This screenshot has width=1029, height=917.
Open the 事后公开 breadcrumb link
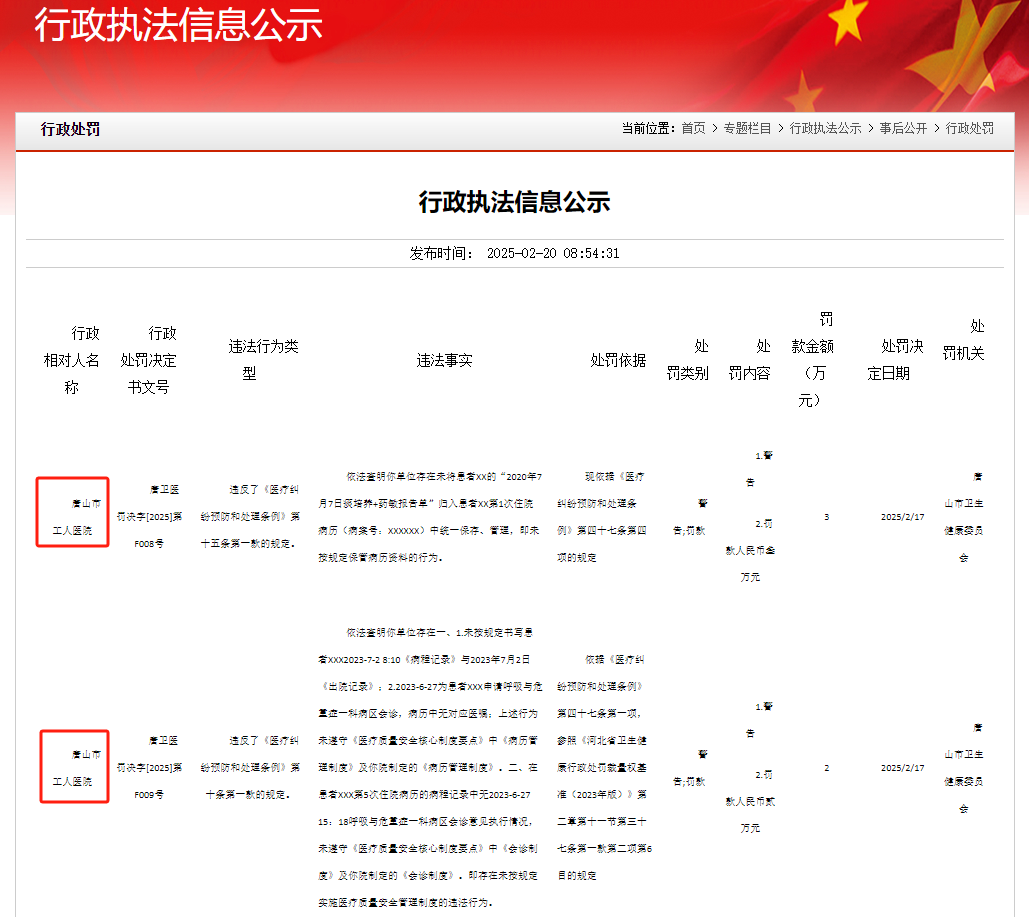pos(903,129)
